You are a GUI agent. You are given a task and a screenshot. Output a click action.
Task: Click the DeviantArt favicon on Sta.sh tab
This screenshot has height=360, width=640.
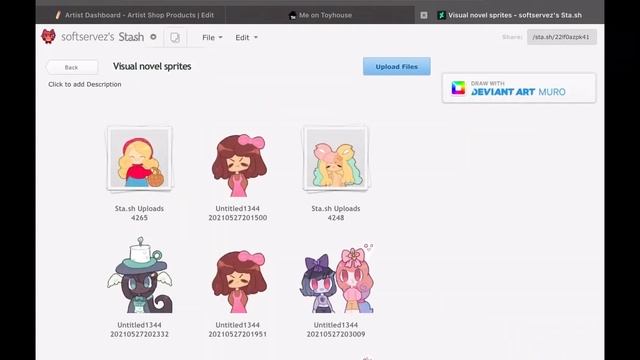441,15
